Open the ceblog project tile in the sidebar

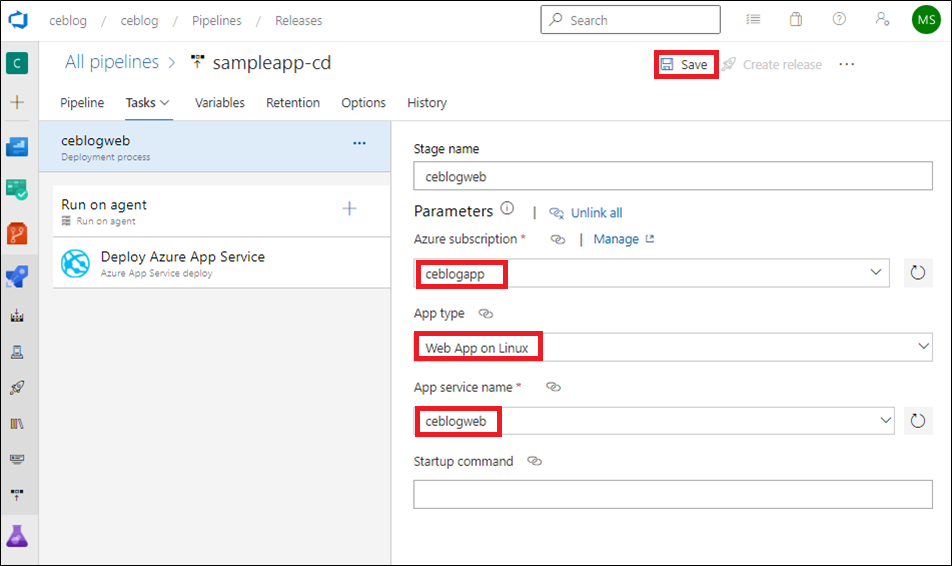[17, 63]
